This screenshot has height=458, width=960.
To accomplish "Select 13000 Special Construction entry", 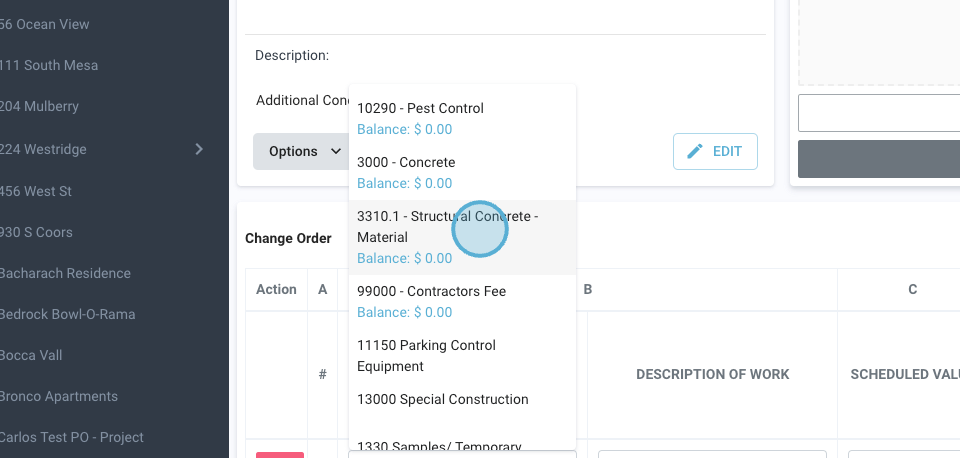I will [x=443, y=399].
